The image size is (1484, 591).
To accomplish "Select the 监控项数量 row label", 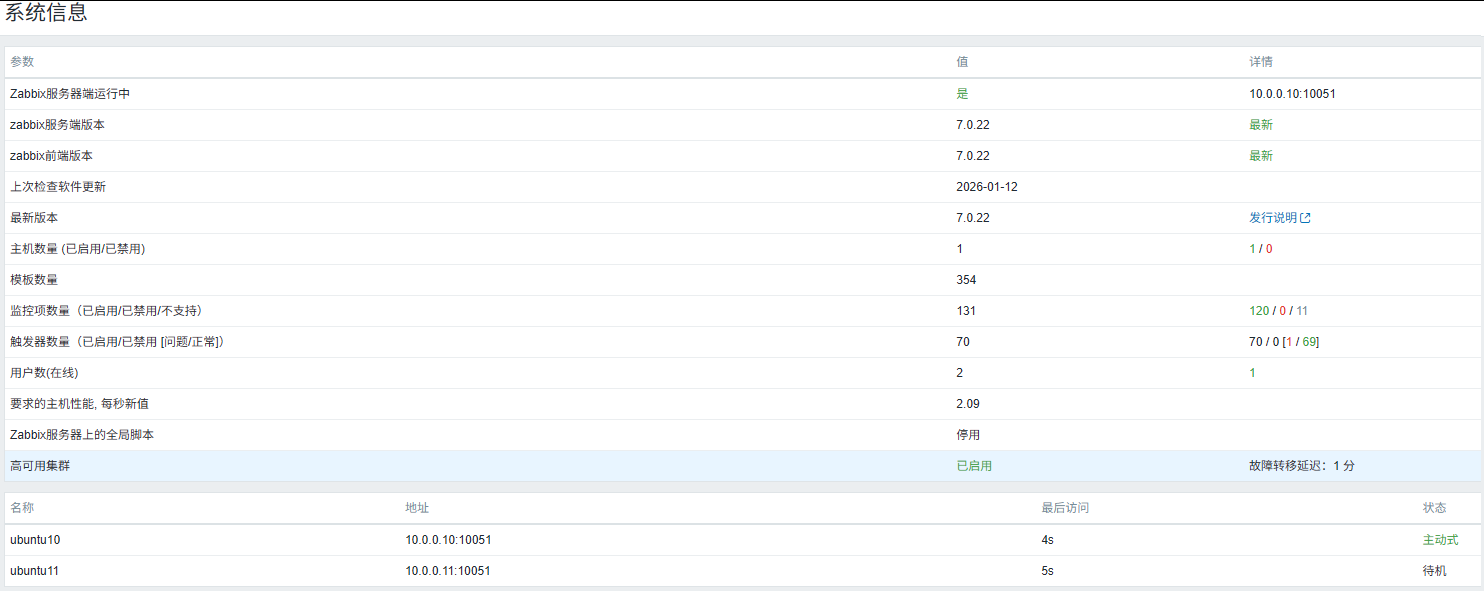I will pos(109,311).
